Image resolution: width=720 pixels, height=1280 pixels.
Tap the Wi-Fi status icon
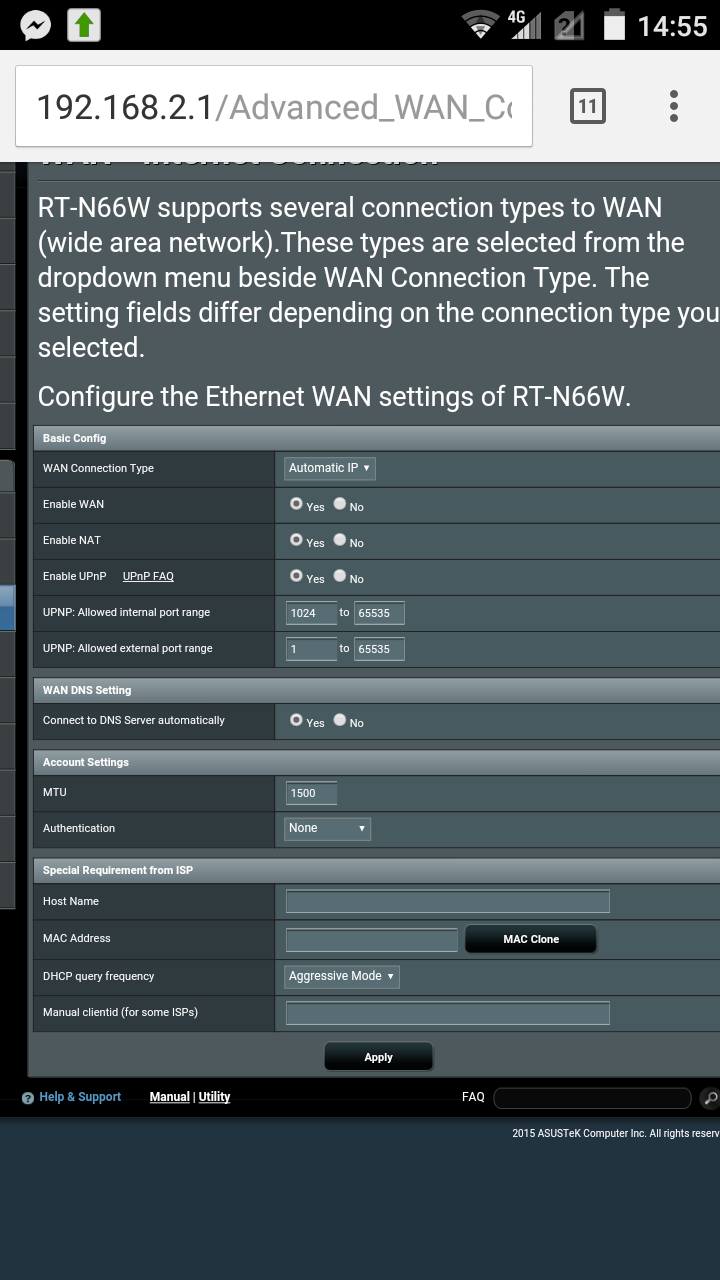click(481, 25)
